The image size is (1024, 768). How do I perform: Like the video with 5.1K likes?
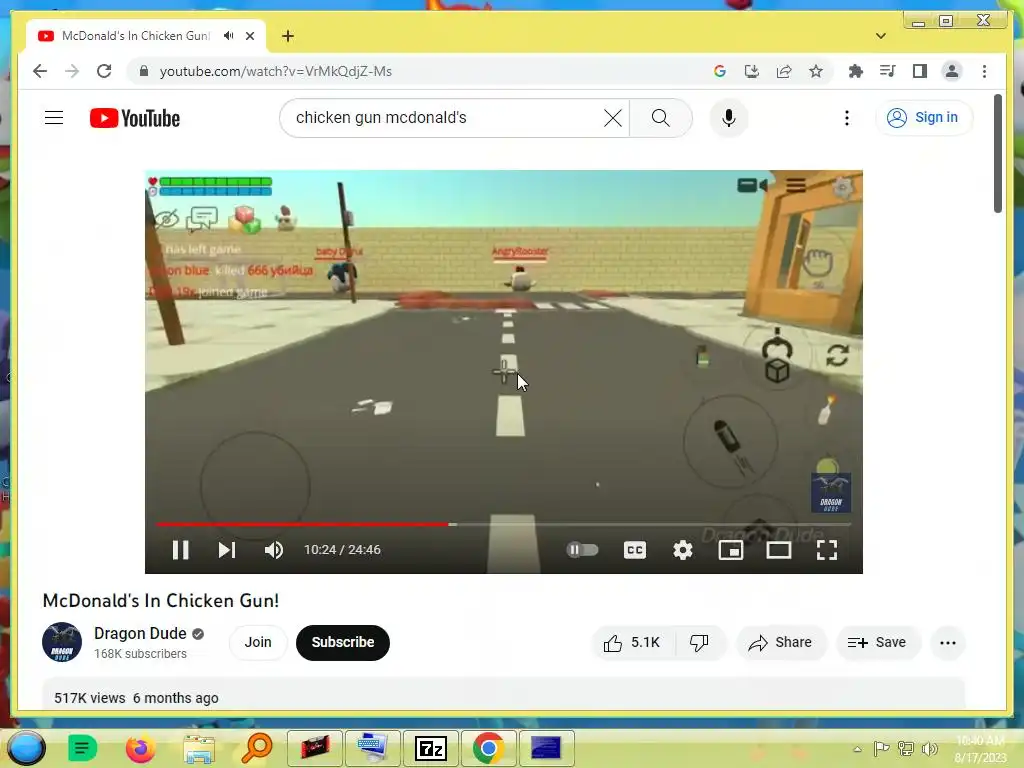(x=632, y=643)
